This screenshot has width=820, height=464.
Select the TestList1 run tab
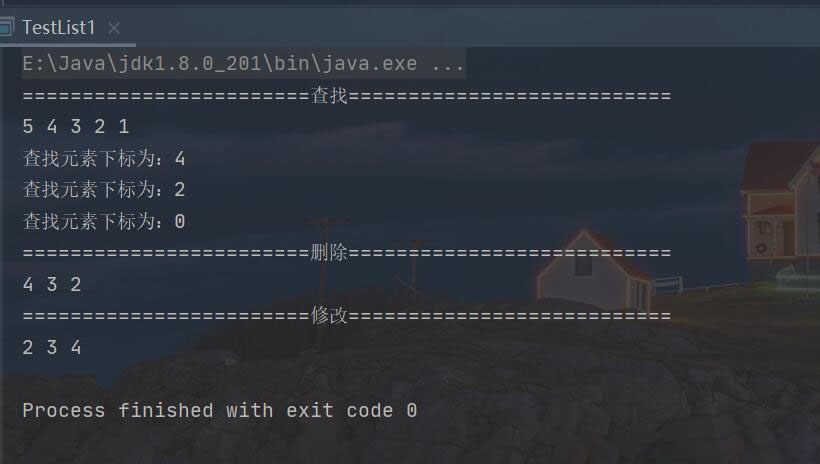click(x=58, y=28)
